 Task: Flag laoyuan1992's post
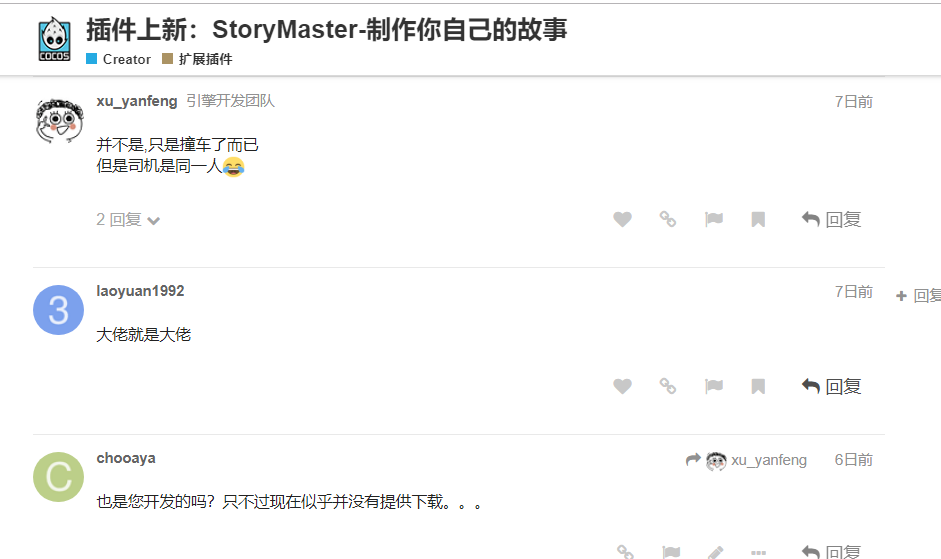click(x=714, y=386)
